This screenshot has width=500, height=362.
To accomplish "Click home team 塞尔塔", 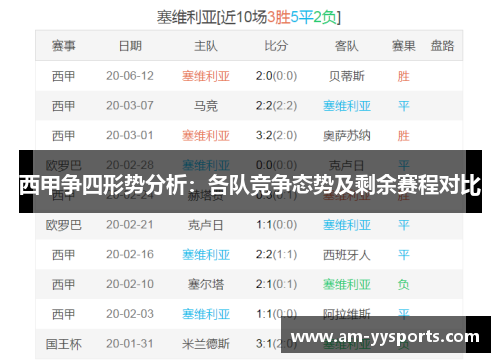I will (x=206, y=284).
